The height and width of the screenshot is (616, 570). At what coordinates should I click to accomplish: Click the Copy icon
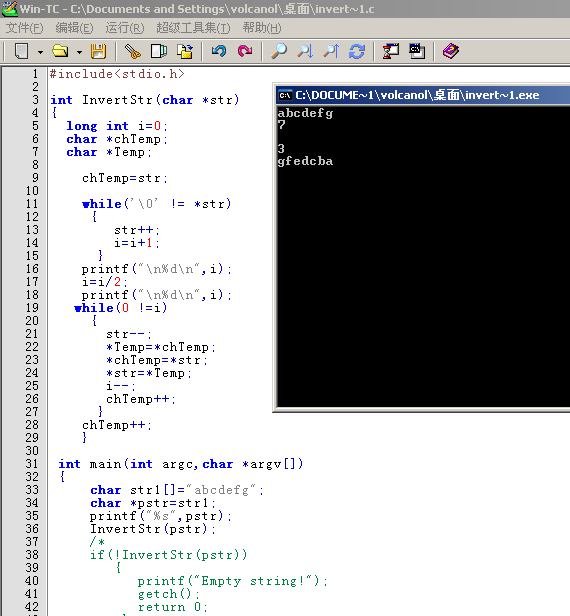coord(159,51)
